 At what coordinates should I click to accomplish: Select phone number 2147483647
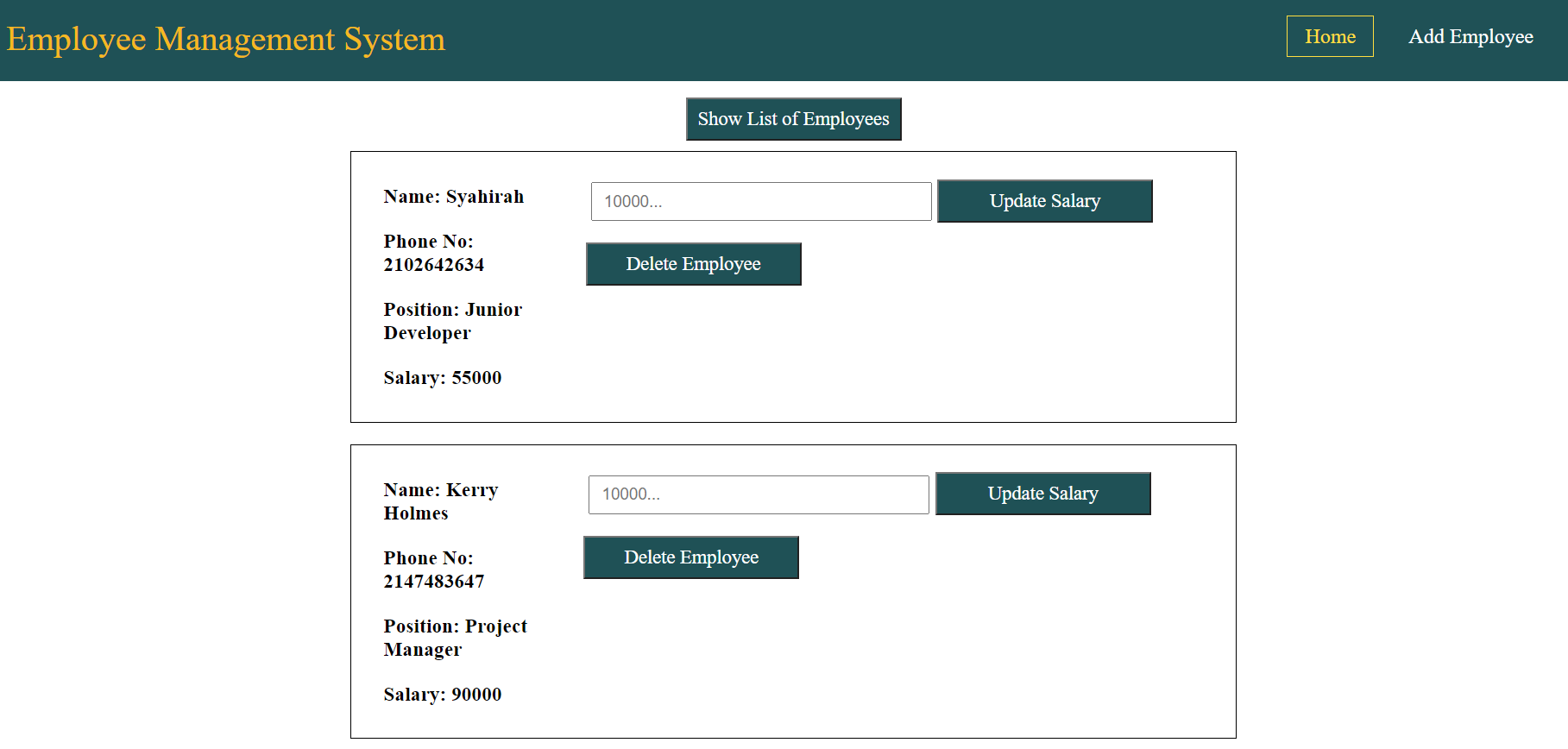coord(434,582)
